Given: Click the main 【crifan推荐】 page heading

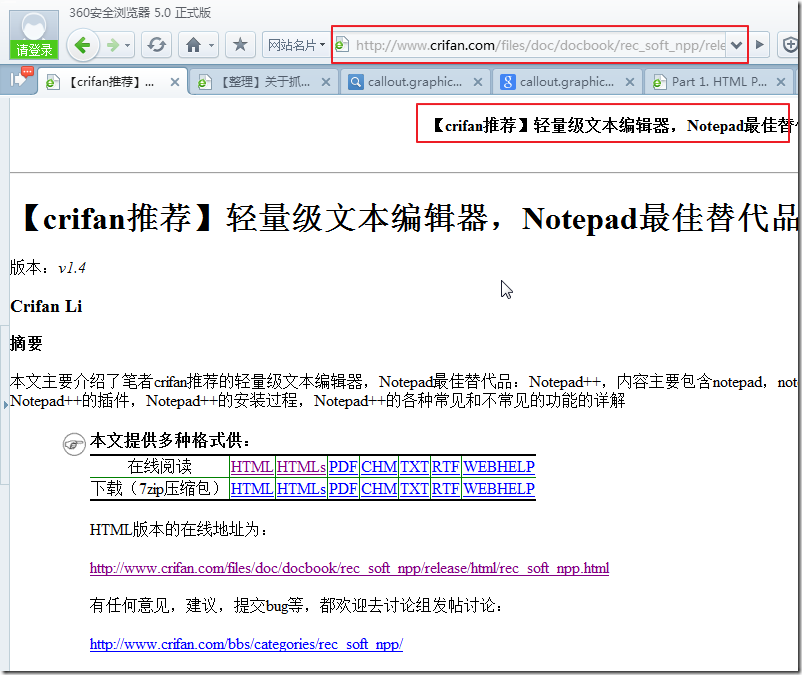Looking at the screenshot, I should point(409,218).
